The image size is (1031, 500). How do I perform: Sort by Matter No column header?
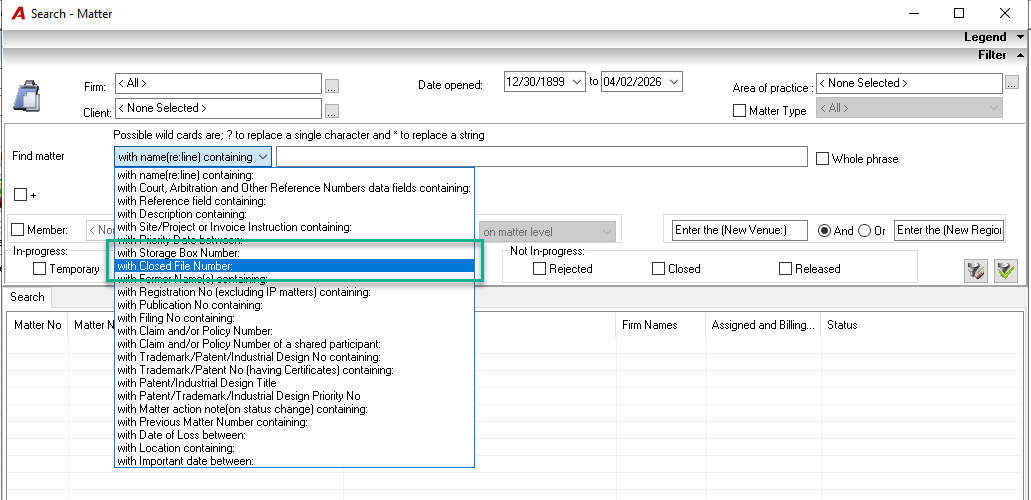pyautogui.click(x=37, y=325)
